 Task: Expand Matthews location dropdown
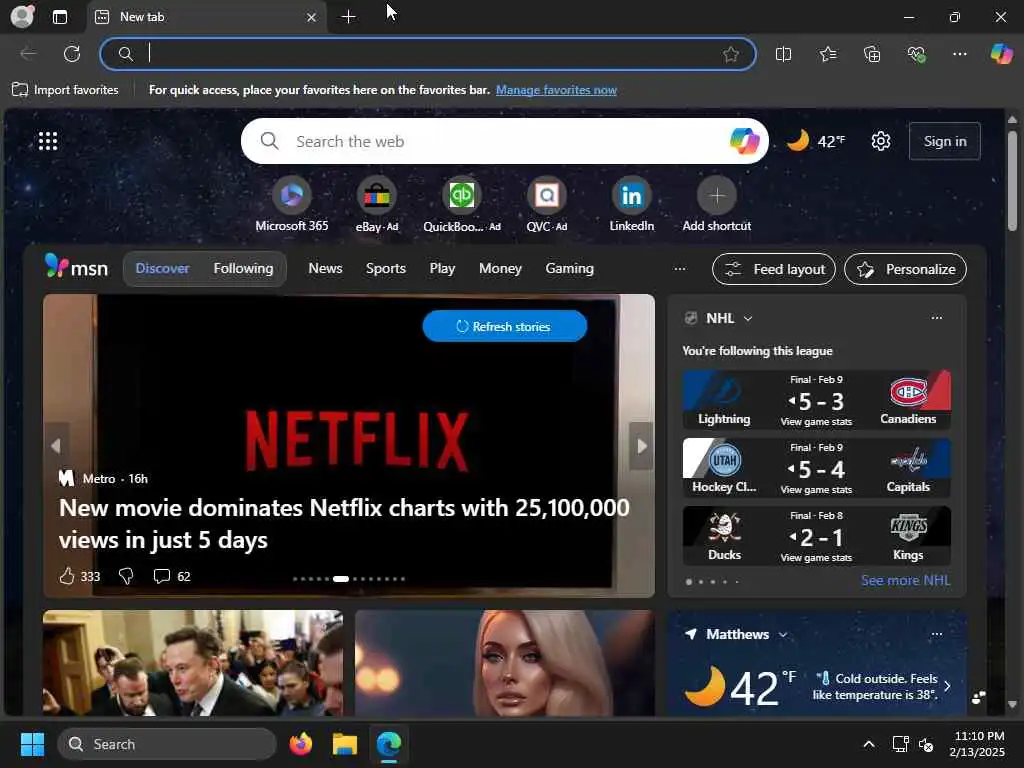(x=783, y=635)
